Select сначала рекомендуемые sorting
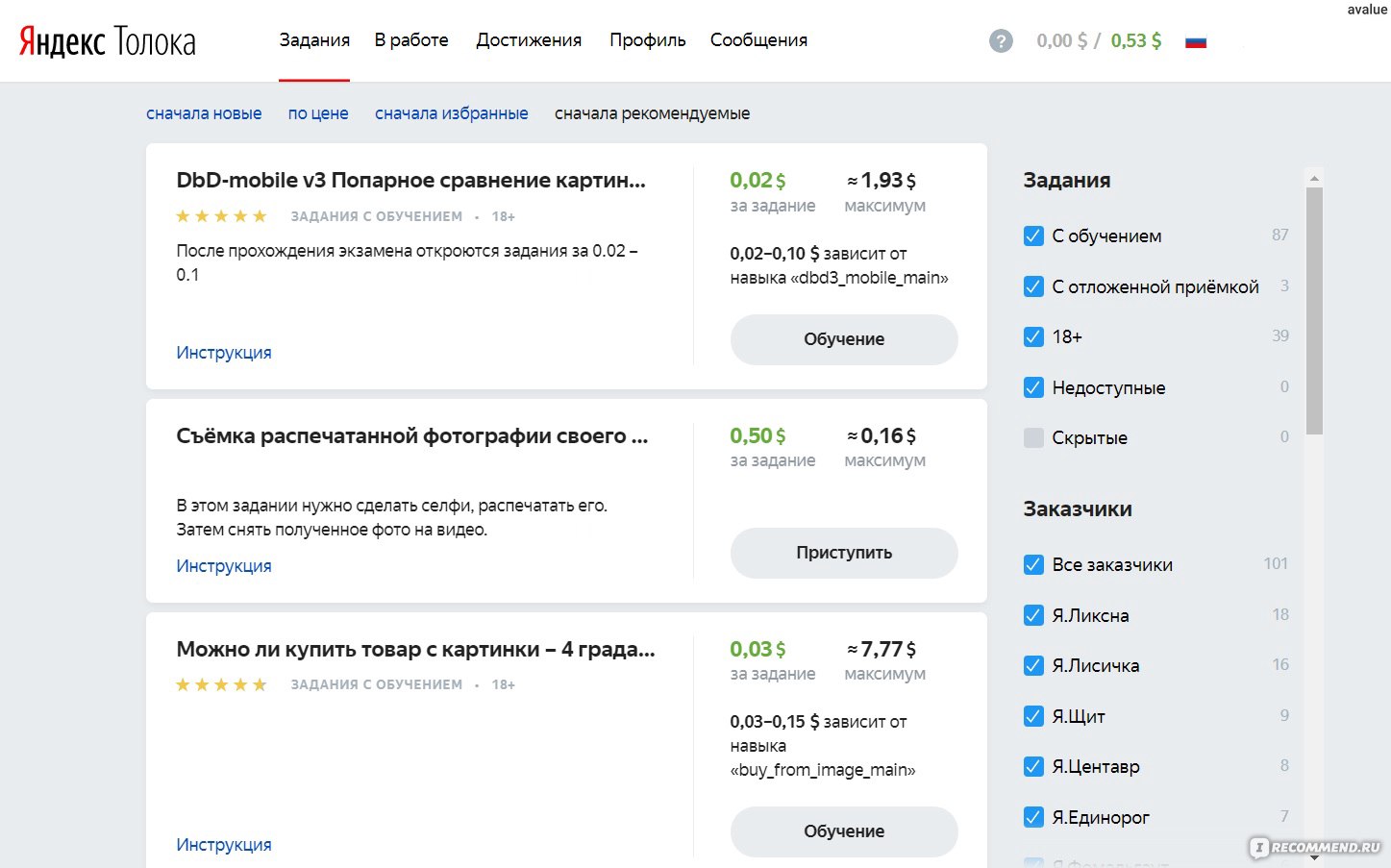This screenshot has height=868, width=1391. [652, 113]
